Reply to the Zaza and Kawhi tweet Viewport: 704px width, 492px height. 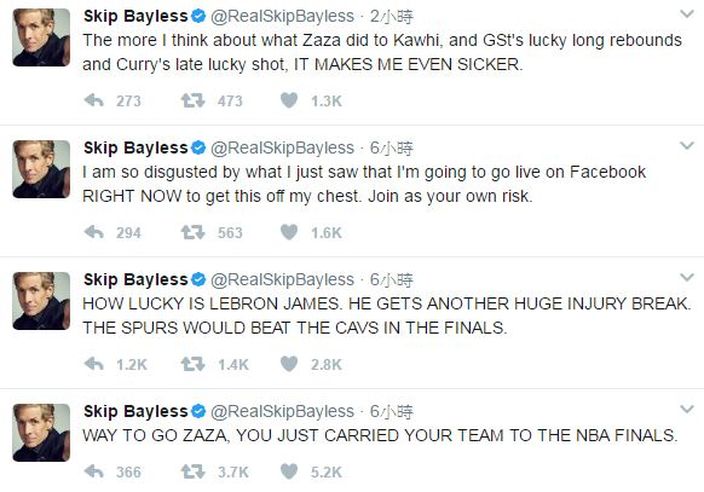(94, 100)
